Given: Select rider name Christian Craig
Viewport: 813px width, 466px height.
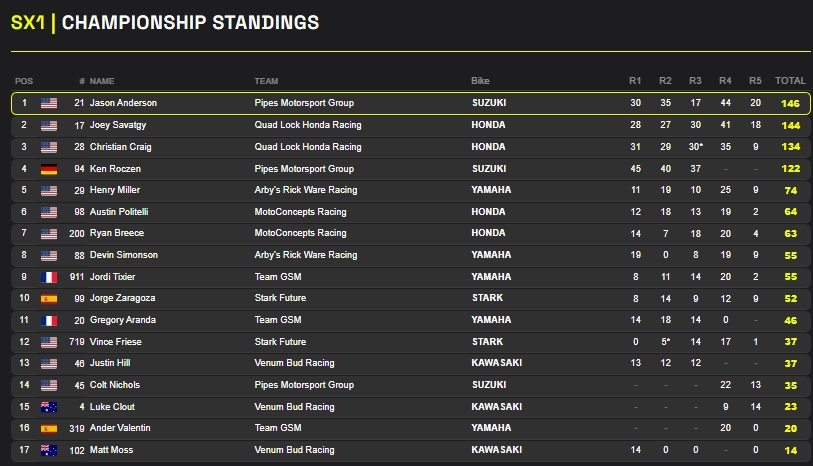Looking at the screenshot, I should pos(121,147).
